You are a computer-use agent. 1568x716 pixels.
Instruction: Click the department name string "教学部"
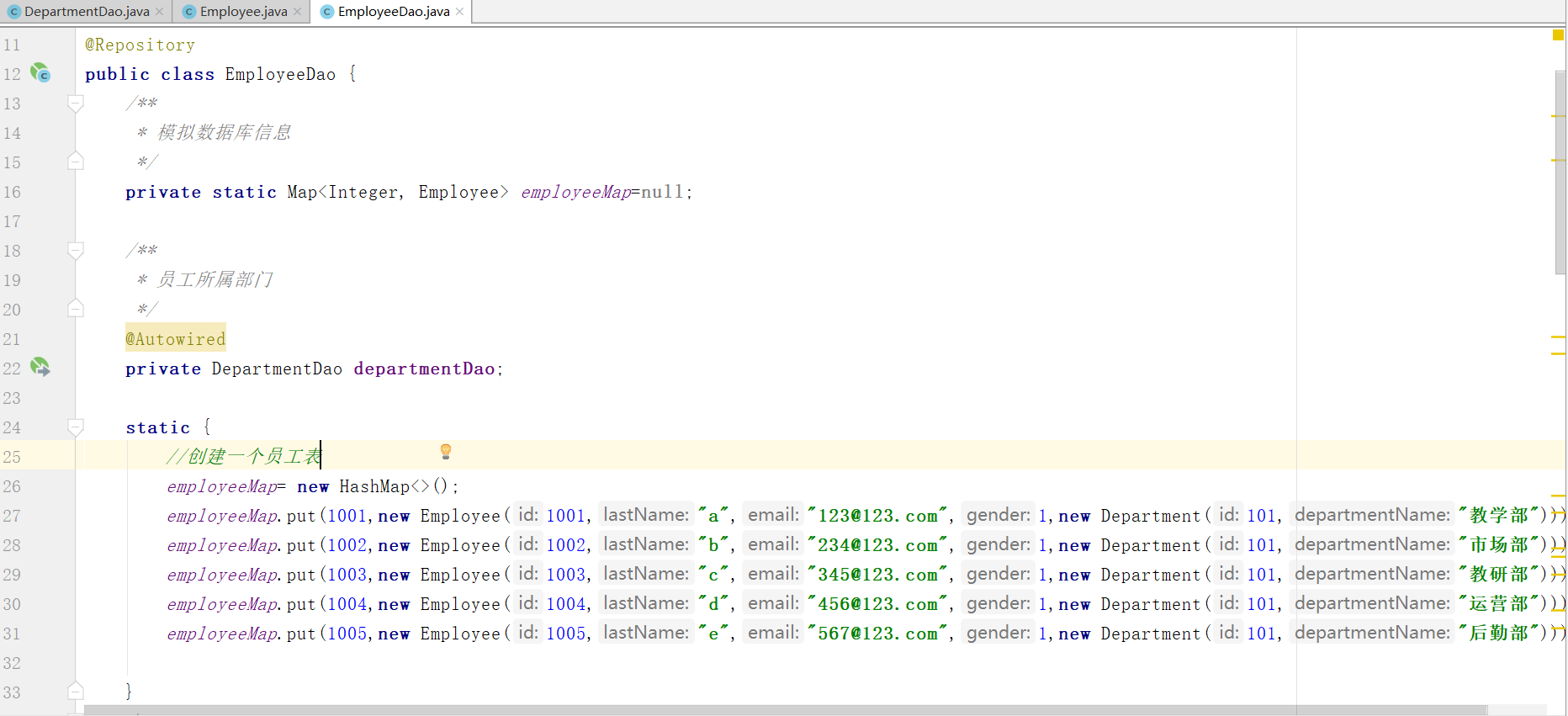click(1499, 515)
